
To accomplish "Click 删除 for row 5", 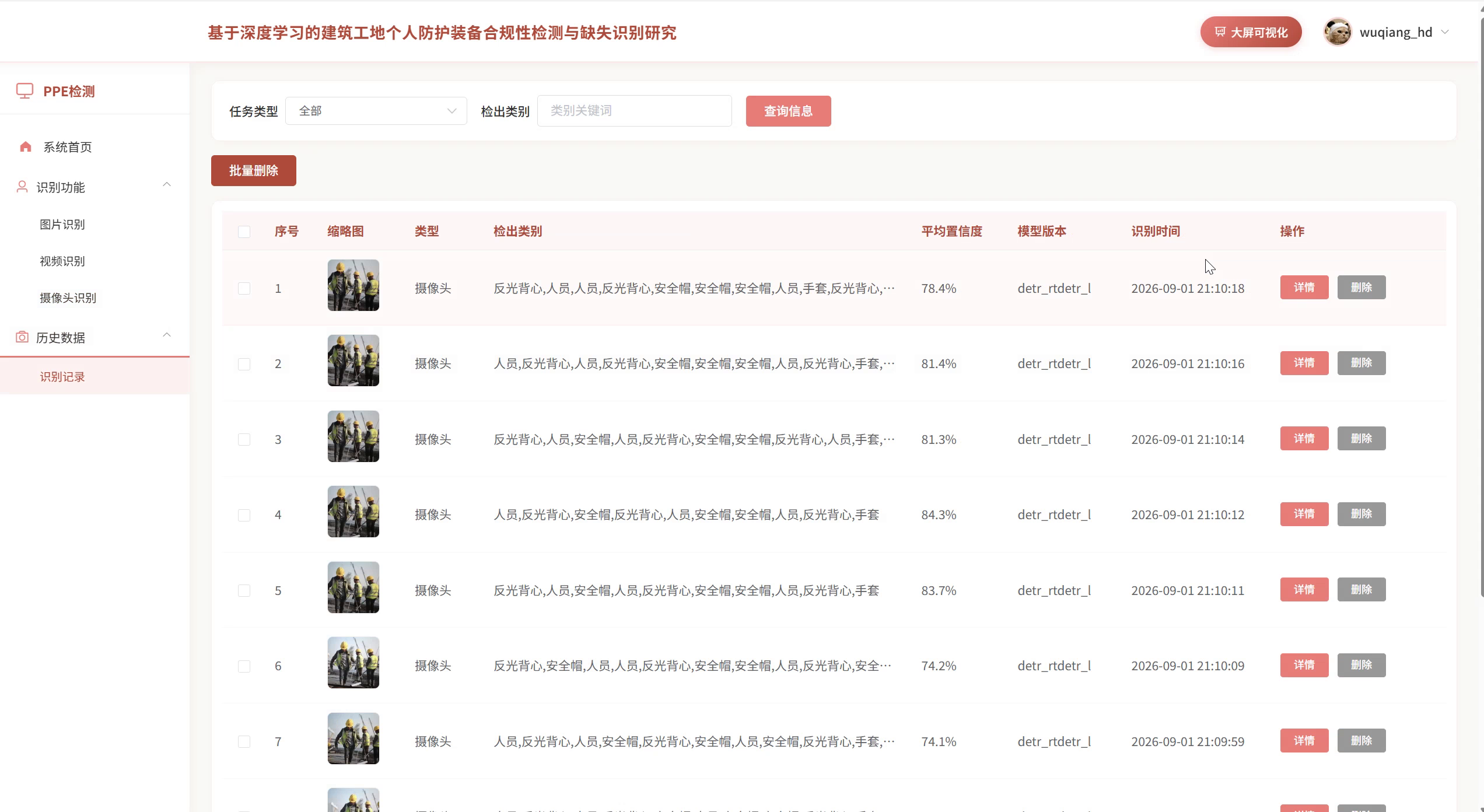I will coord(1361,589).
